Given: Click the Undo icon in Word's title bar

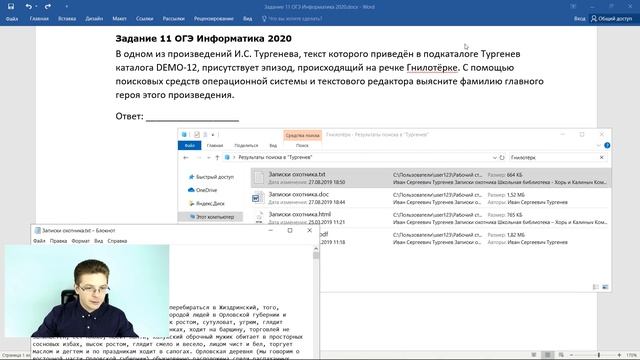Looking at the screenshot, I should [28, 6].
